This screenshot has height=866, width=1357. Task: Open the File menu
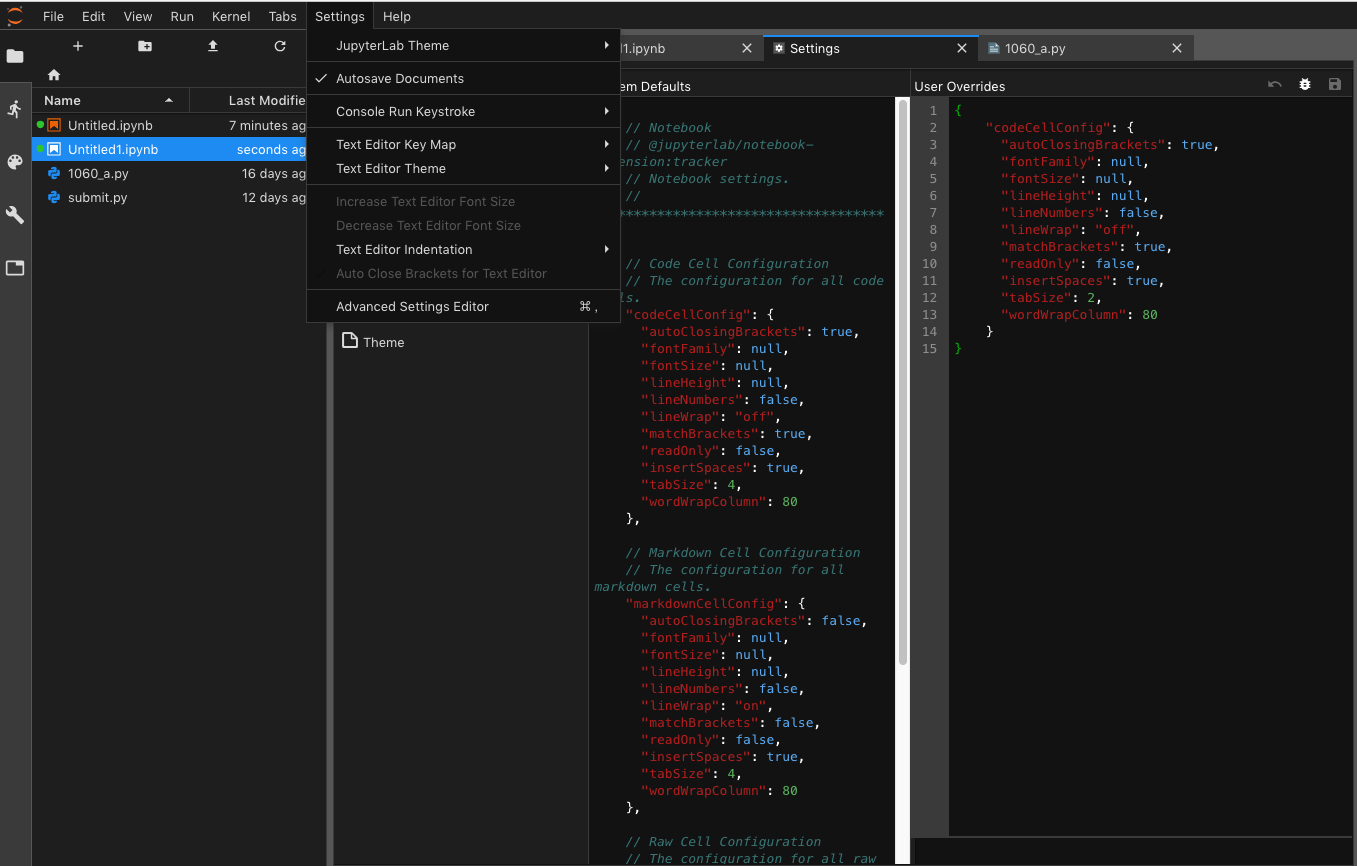pos(53,16)
